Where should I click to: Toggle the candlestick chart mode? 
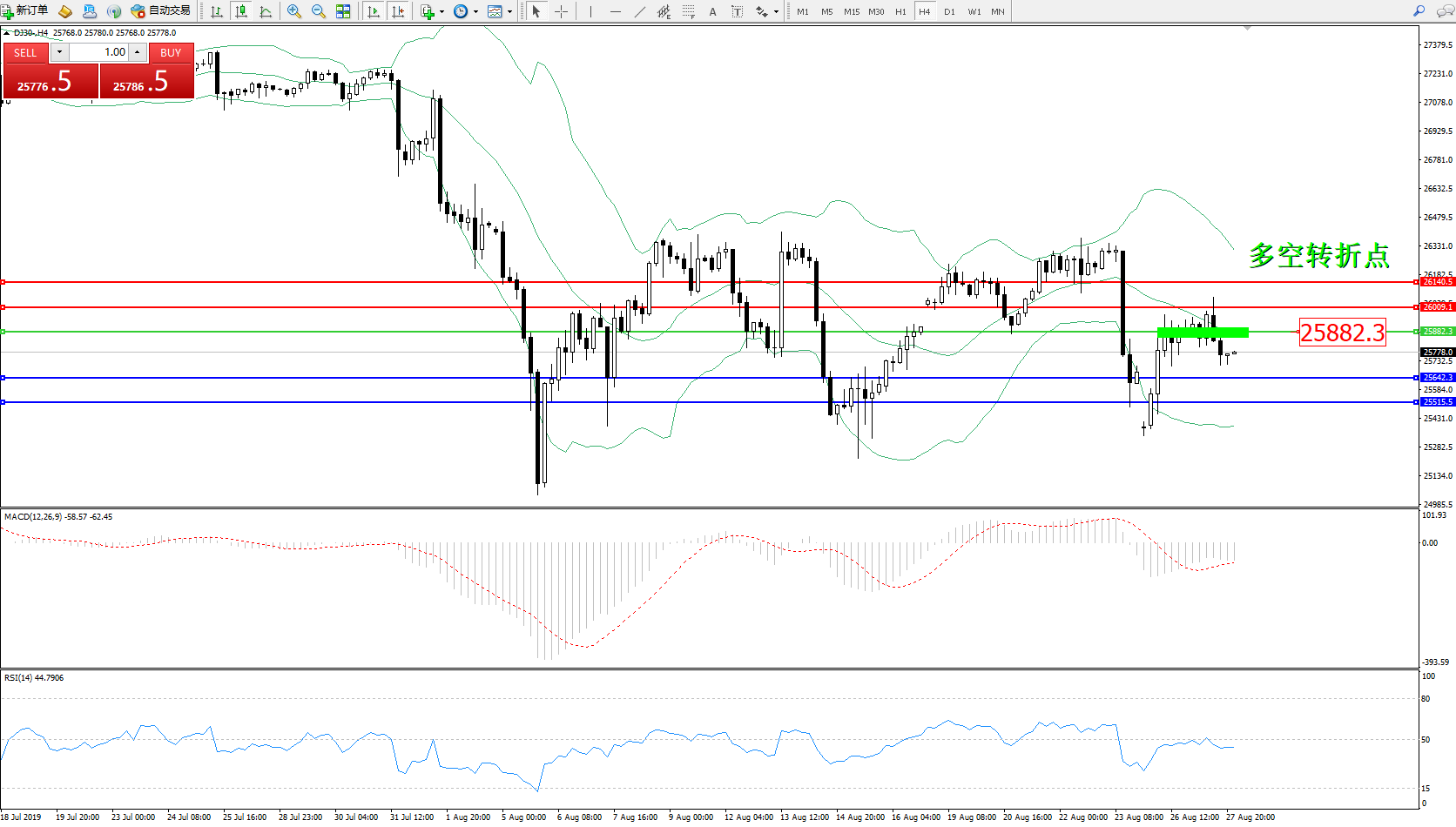tap(241, 11)
